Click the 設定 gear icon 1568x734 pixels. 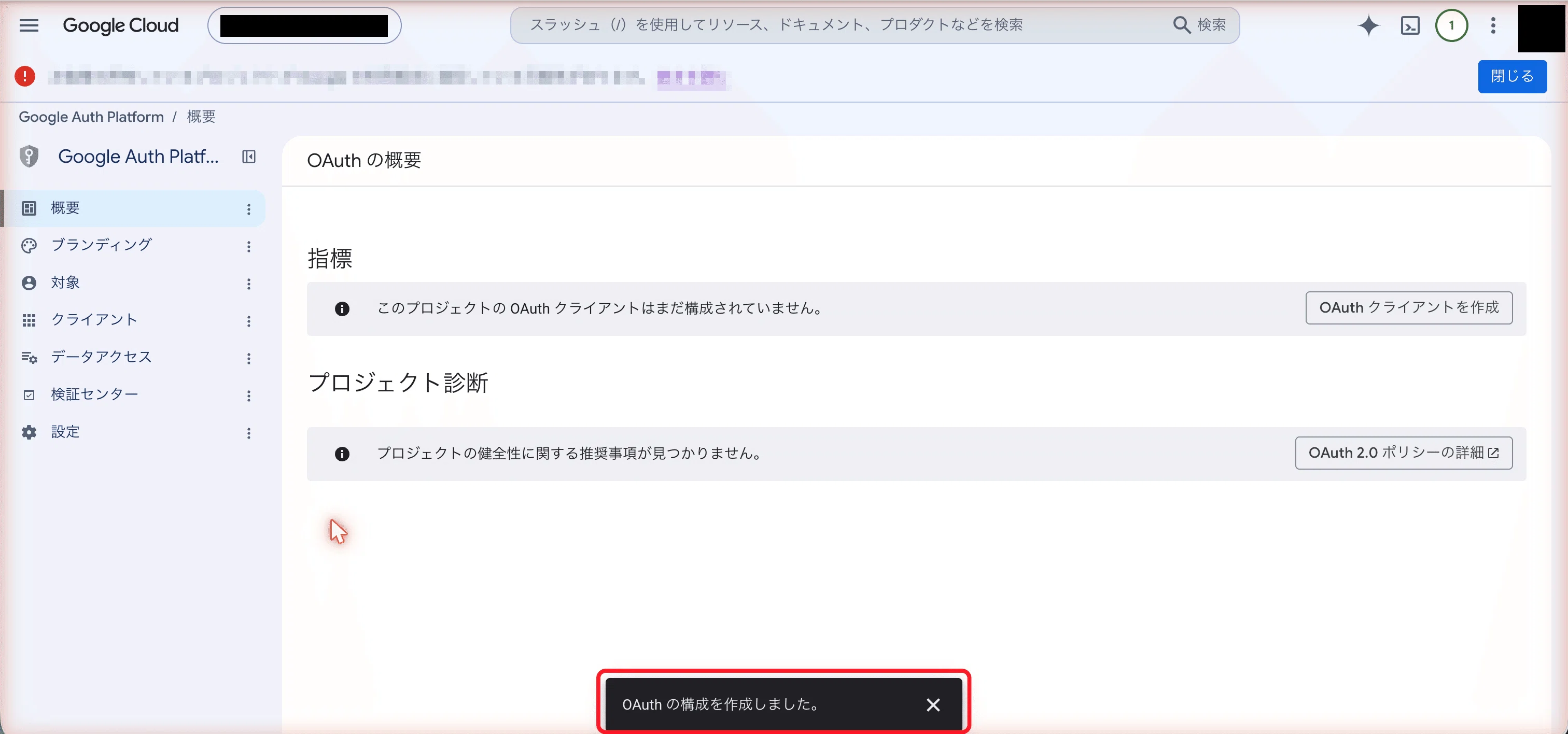29,432
